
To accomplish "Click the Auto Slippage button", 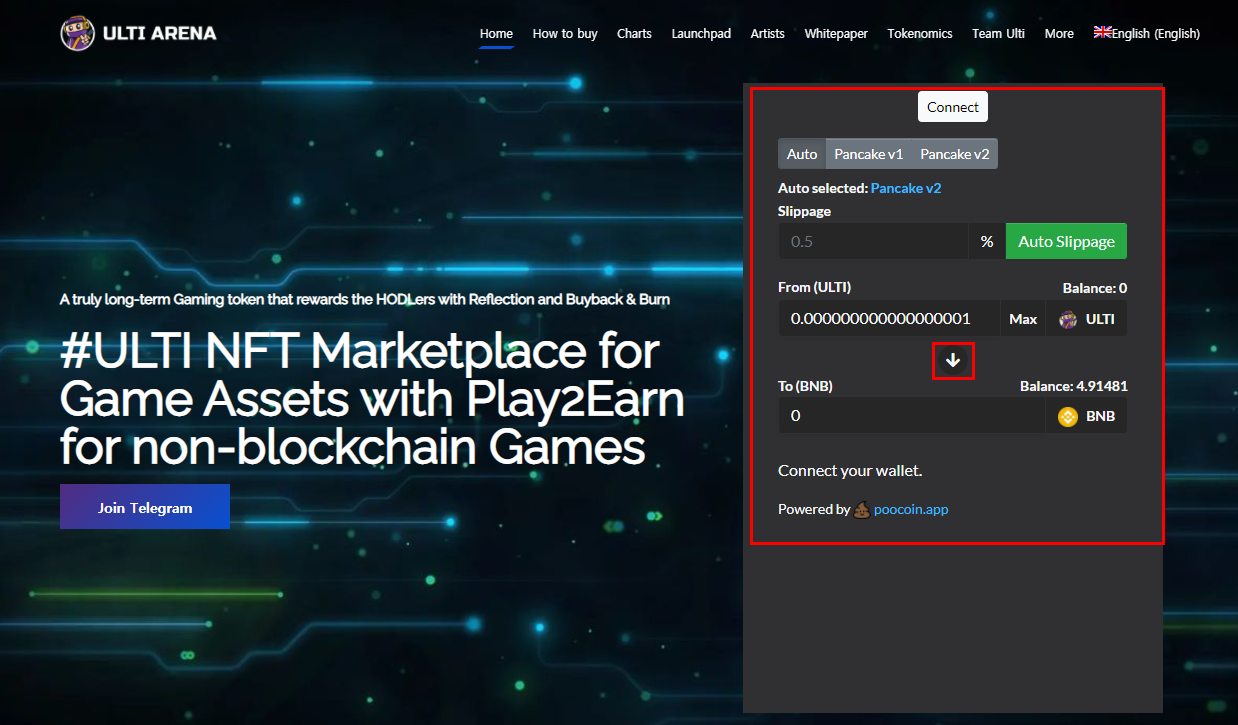I will (1066, 241).
